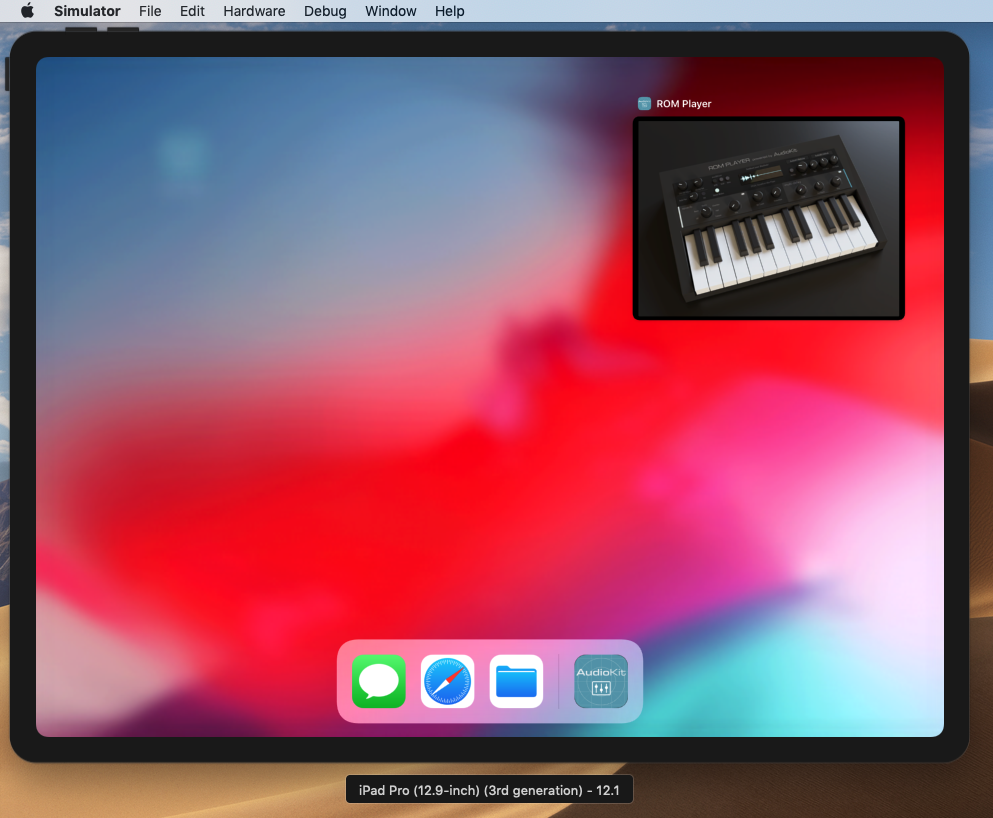Open the Window menu
Viewport: 993px width, 818px height.
[391, 11]
